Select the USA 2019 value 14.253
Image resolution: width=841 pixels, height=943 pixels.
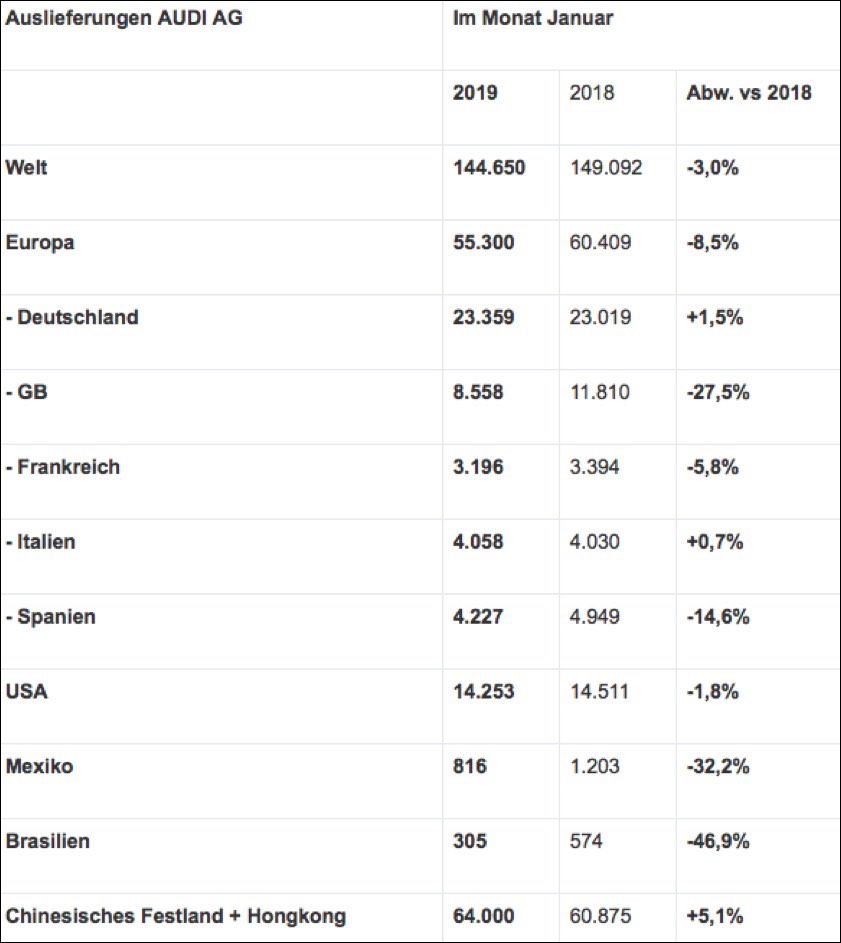(x=484, y=692)
